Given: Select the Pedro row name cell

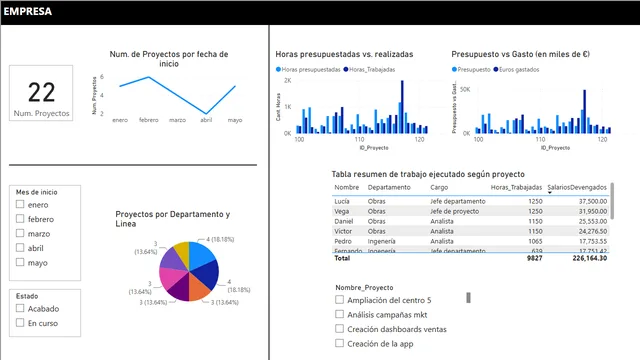Looking at the screenshot, I should 343,241.
